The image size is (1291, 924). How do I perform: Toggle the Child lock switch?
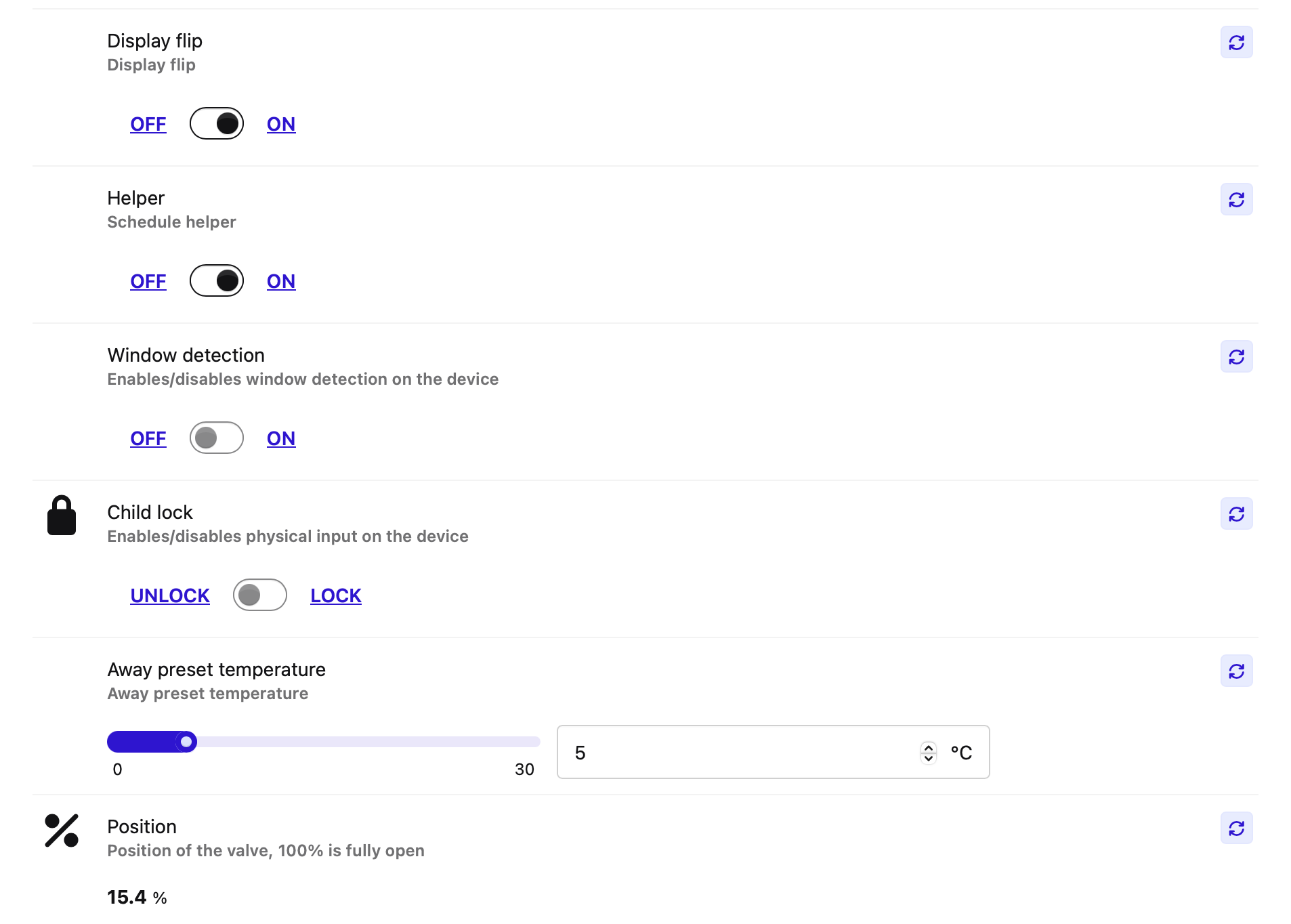coord(260,595)
